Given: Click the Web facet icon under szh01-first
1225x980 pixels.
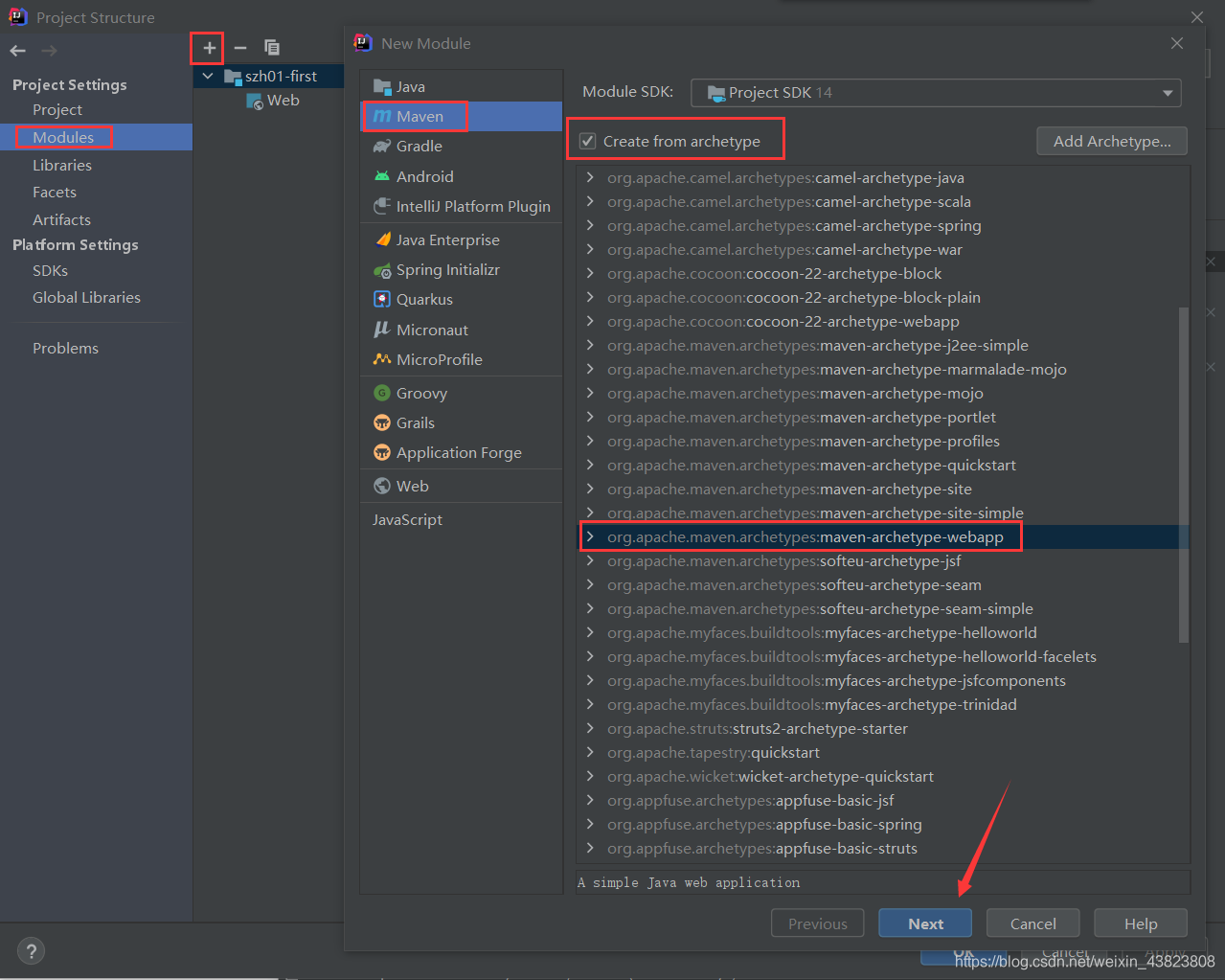Looking at the screenshot, I should [255, 101].
